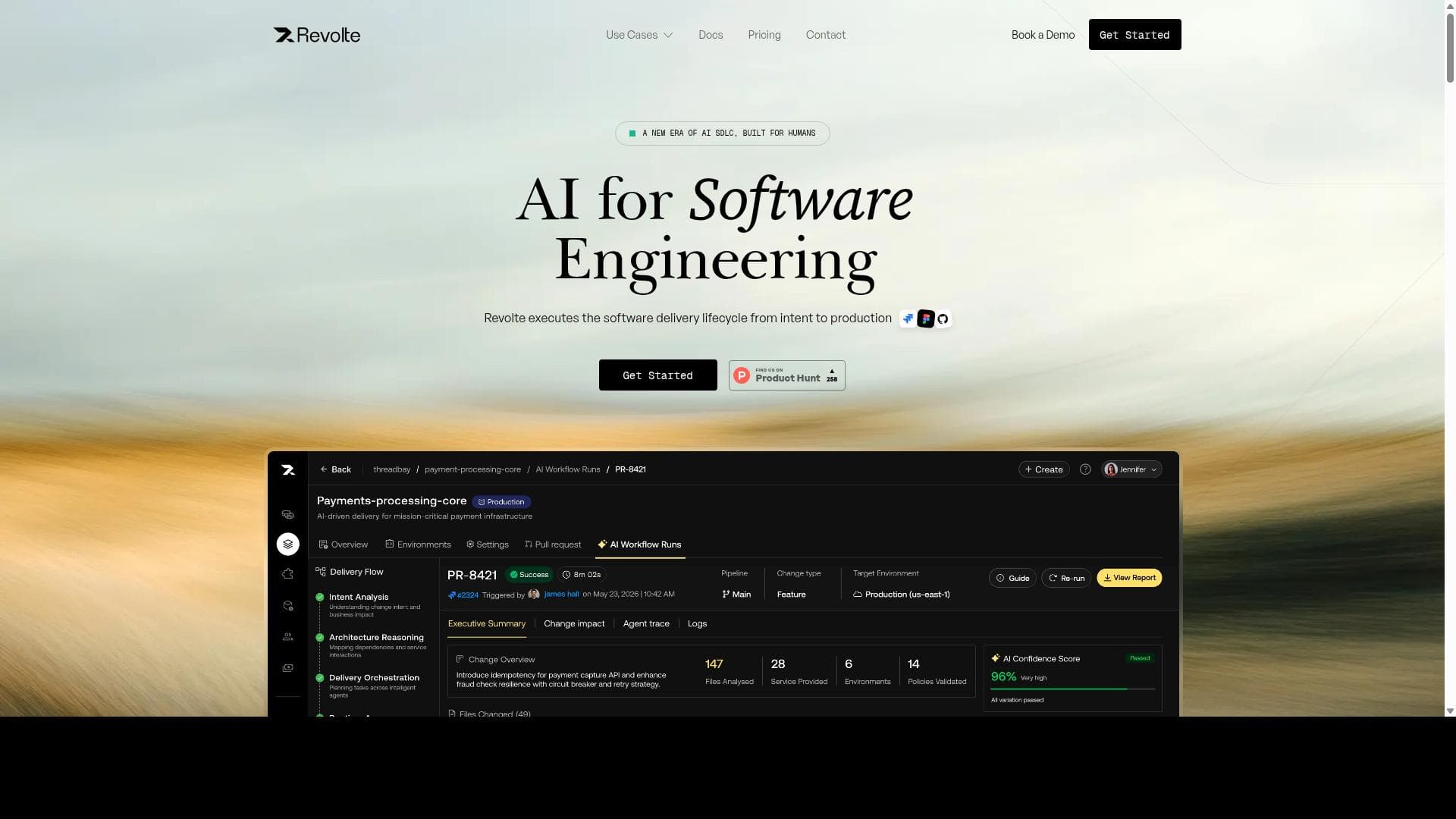Image resolution: width=1456 pixels, height=819 pixels.
Task: Open the Agent trace sub-tab
Action: coord(646,623)
